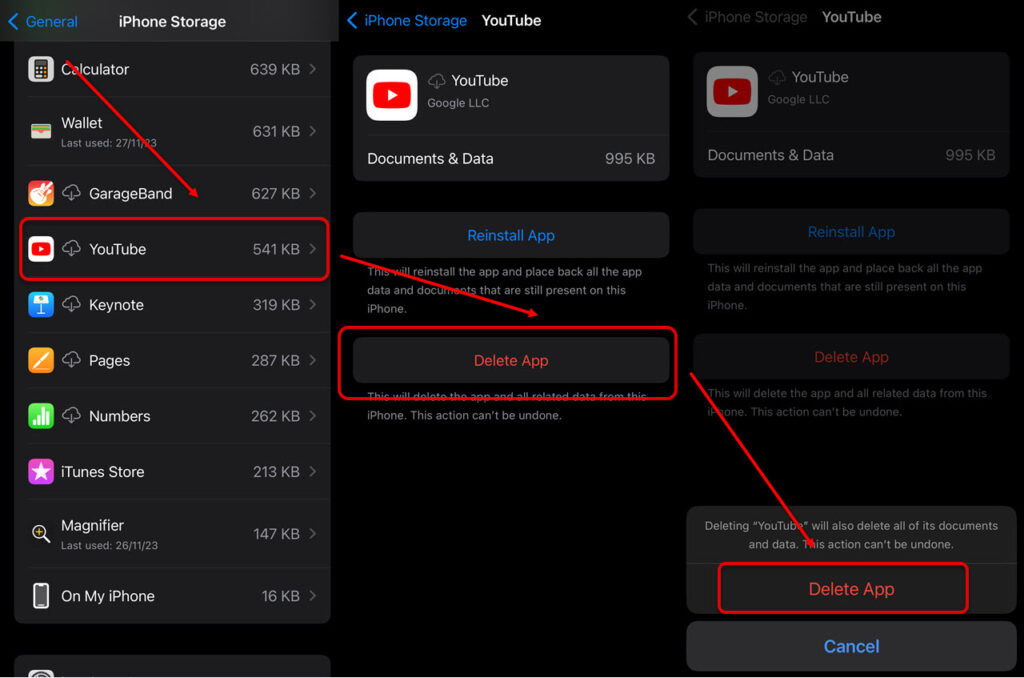Tap Reinstall App in middle panel

pyautogui.click(x=511, y=235)
